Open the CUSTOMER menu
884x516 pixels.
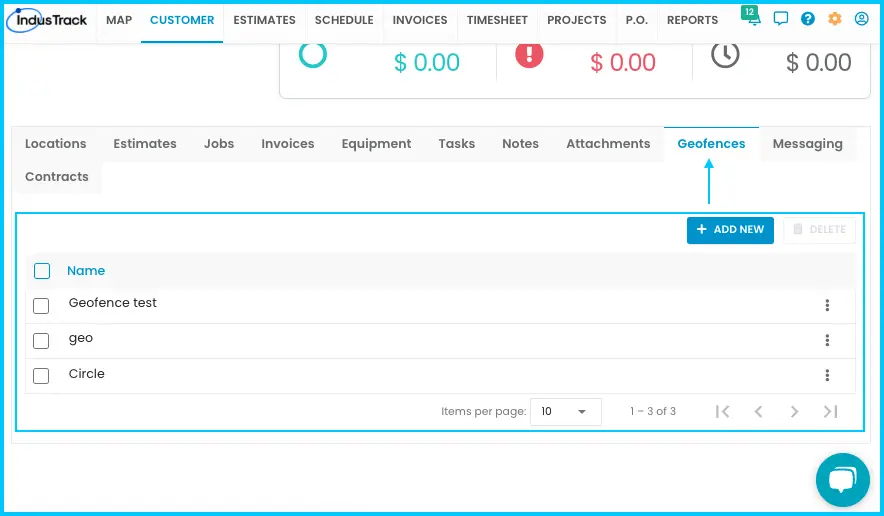[x=182, y=20]
